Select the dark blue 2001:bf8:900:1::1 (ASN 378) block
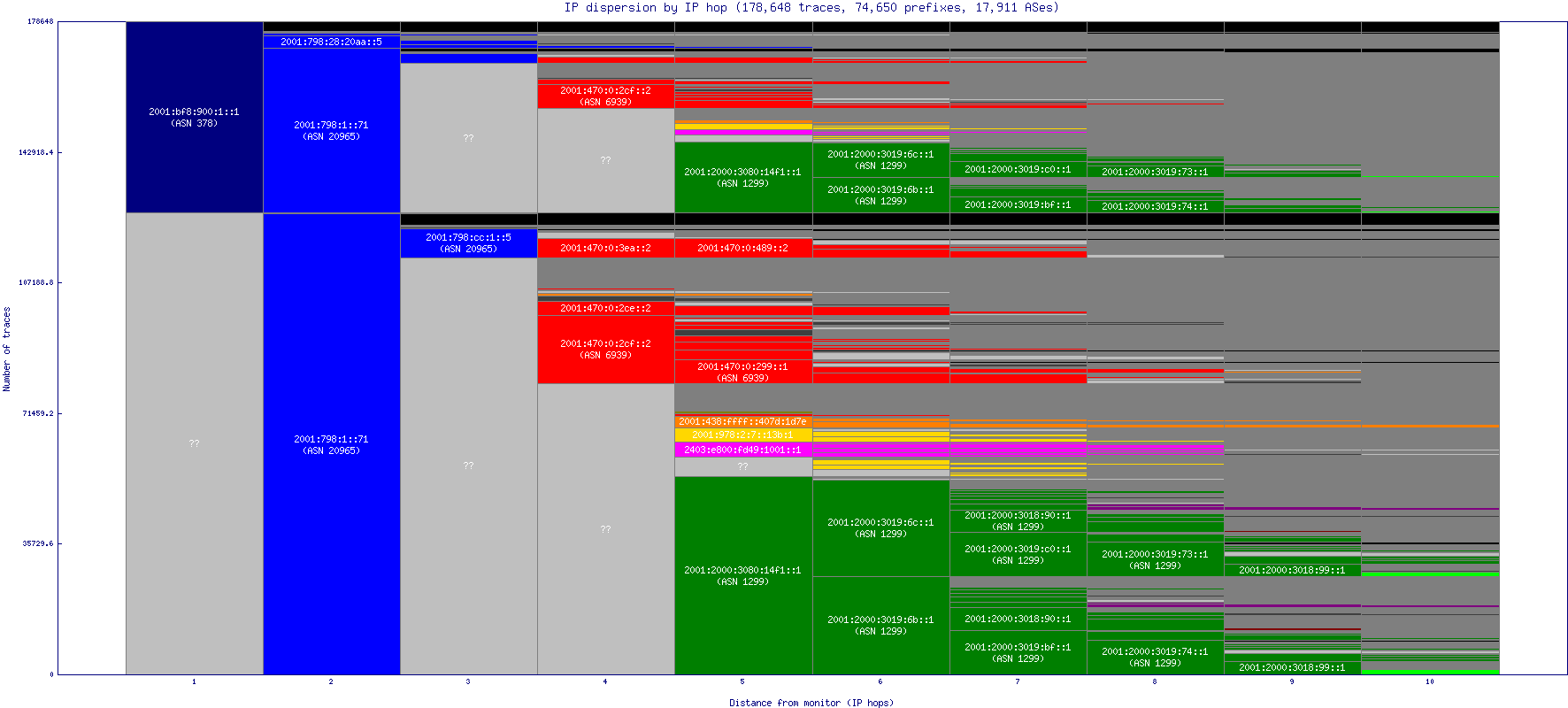The height and width of the screenshot is (708, 1568). [x=195, y=117]
